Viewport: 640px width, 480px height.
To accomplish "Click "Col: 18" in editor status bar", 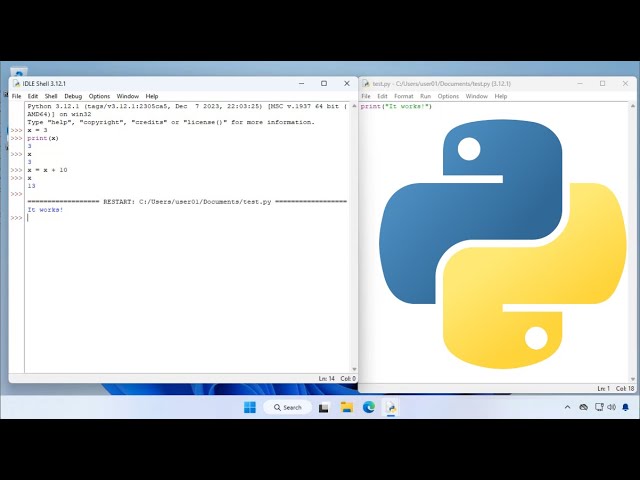I will pos(625,388).
